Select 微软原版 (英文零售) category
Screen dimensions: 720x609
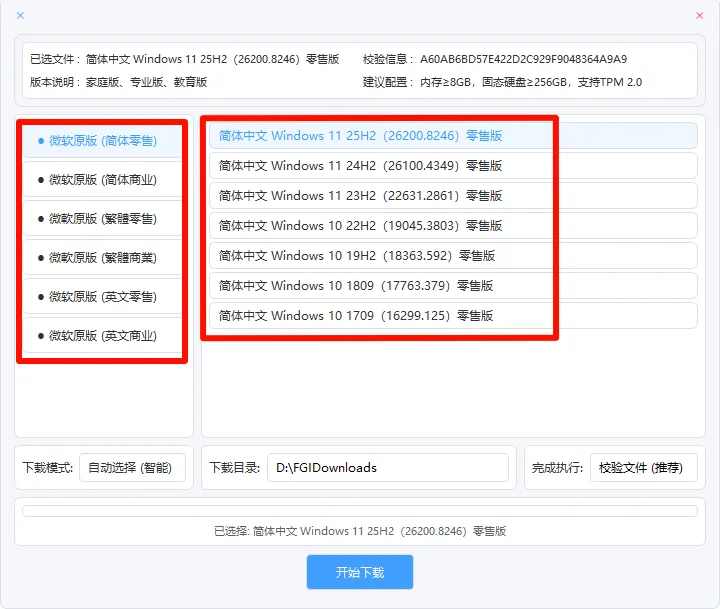(103, 297)
